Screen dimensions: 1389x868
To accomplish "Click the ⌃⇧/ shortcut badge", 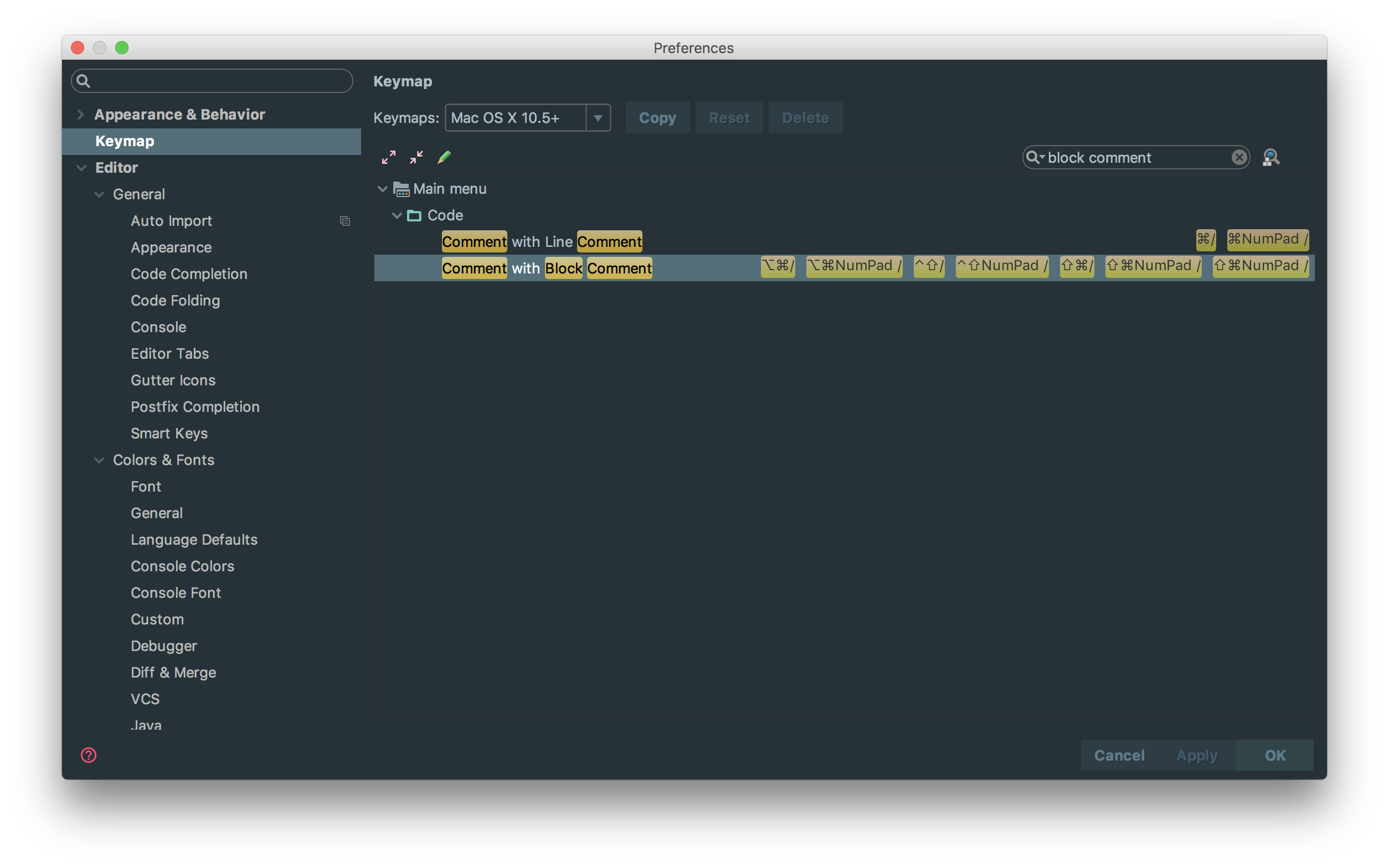I will point(929,266).
